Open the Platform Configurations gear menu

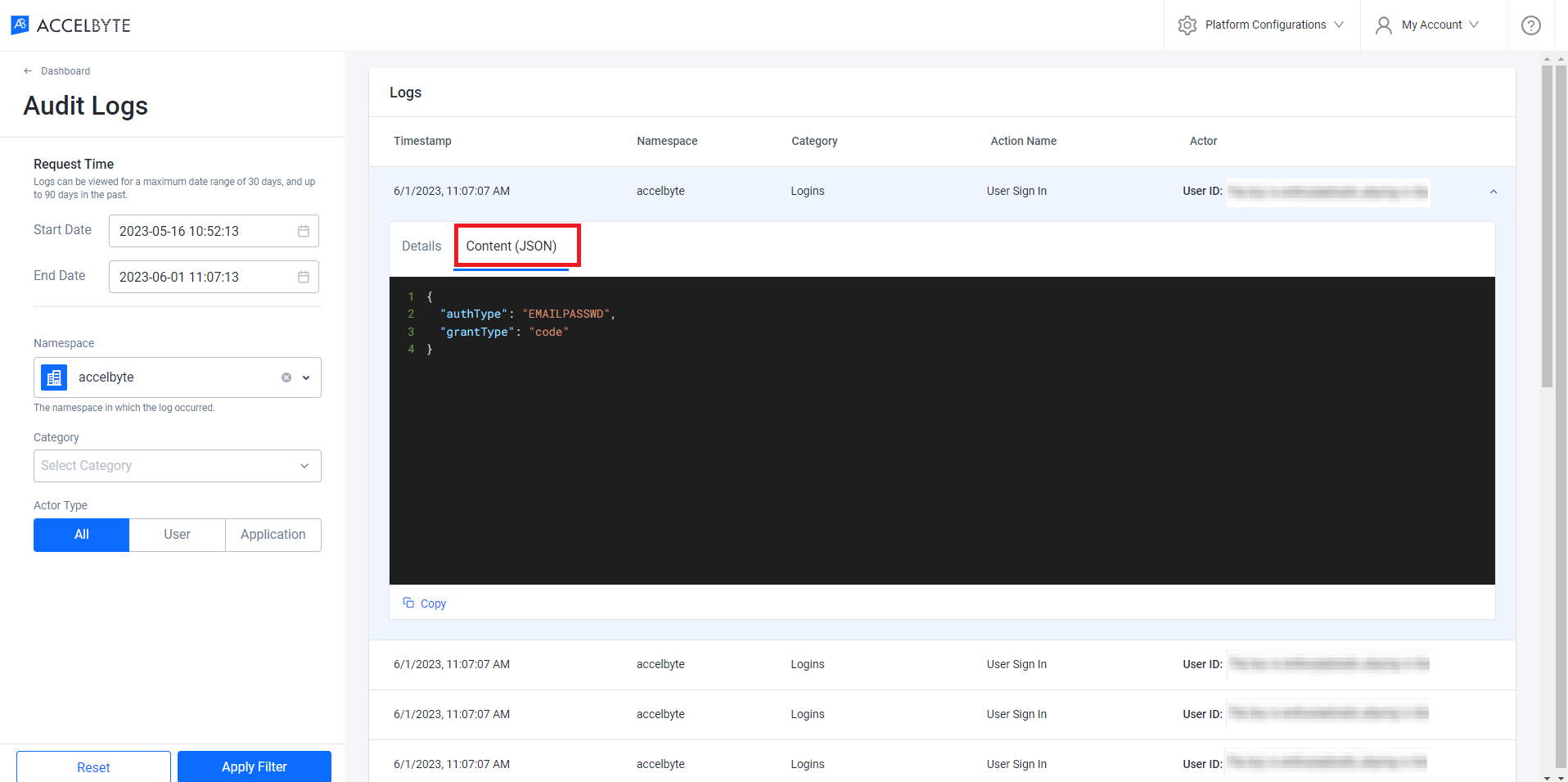pyautogui.click(x=1187, y=25)
